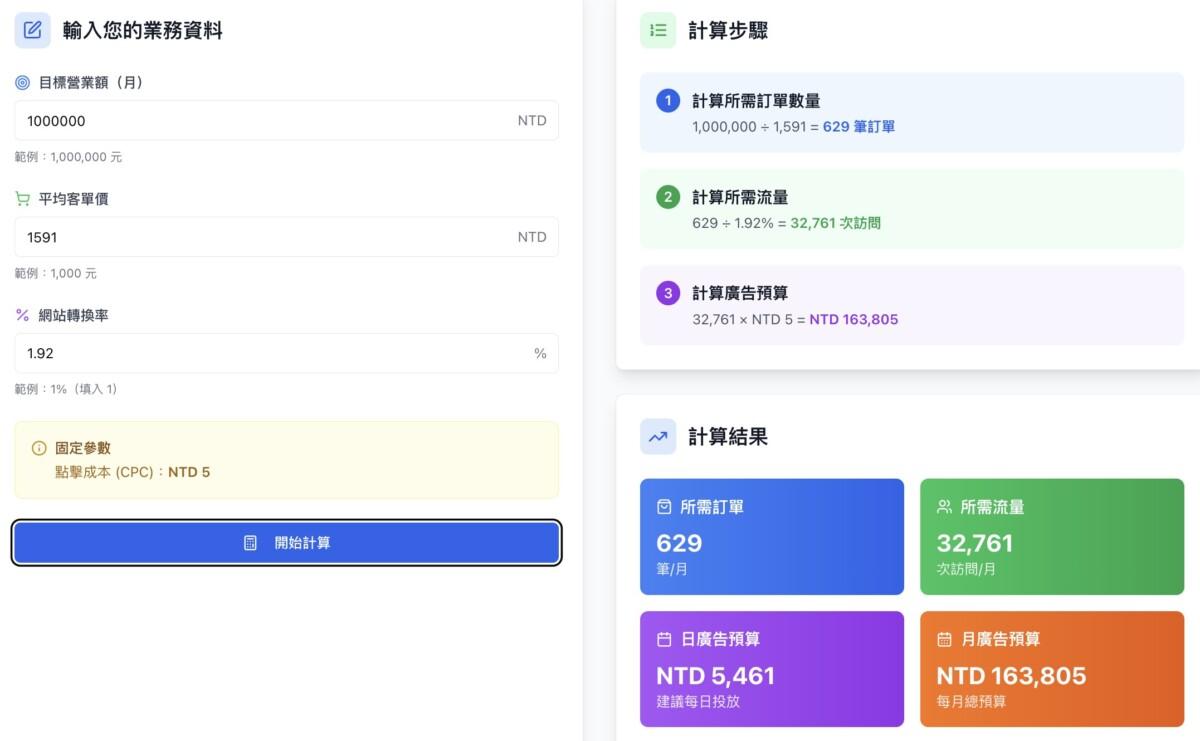Select the 日廣告預算 result card
Image resolution: width=1200 pixels, height=741 pixels.
(772, 669)
